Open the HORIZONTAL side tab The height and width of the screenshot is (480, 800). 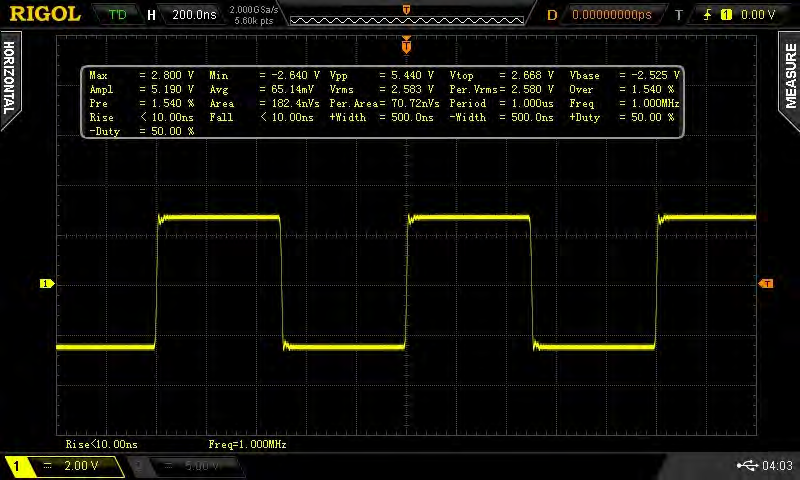[10, 79]
